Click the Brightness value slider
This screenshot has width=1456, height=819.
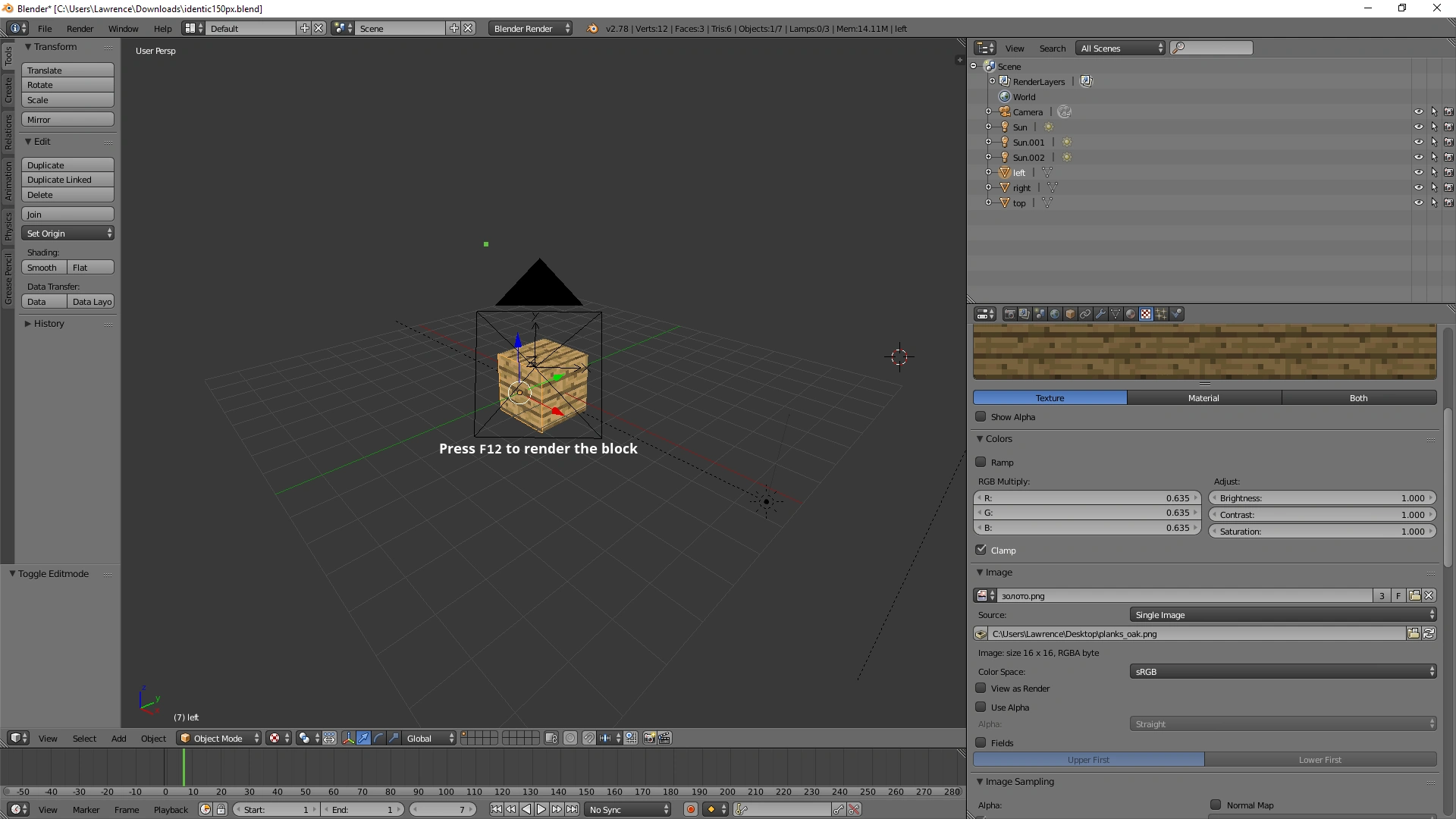(x=1322, y=498)
